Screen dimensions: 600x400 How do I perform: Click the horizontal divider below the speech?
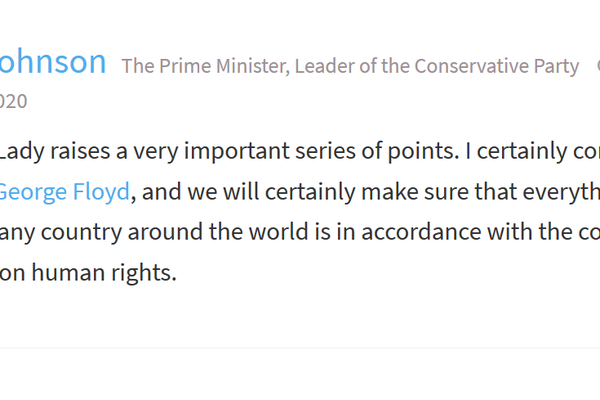300,348
